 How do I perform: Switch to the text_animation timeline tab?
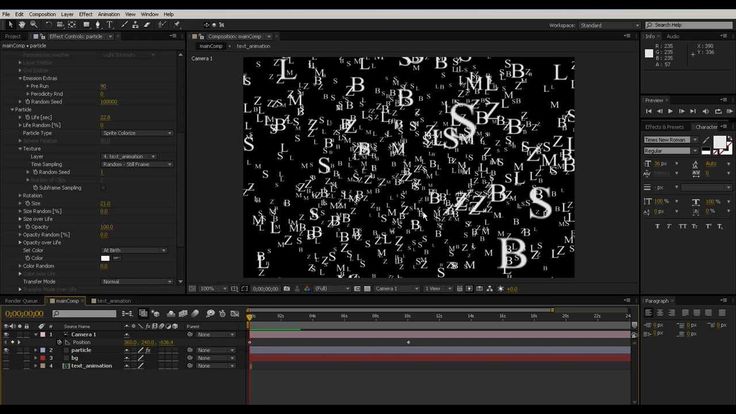tap(113, 301)
